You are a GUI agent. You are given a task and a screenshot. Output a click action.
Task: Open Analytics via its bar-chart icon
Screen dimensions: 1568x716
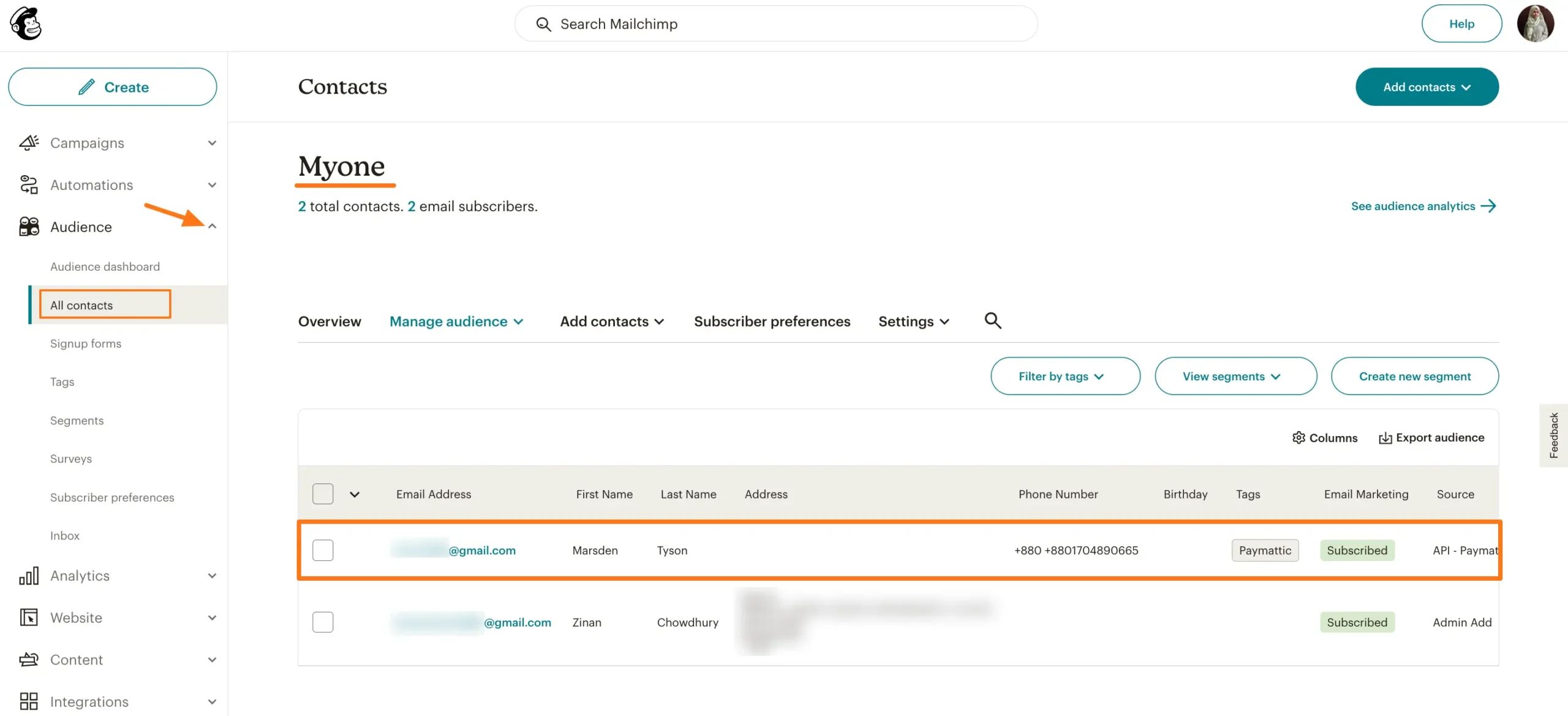[x=28, y=575]
